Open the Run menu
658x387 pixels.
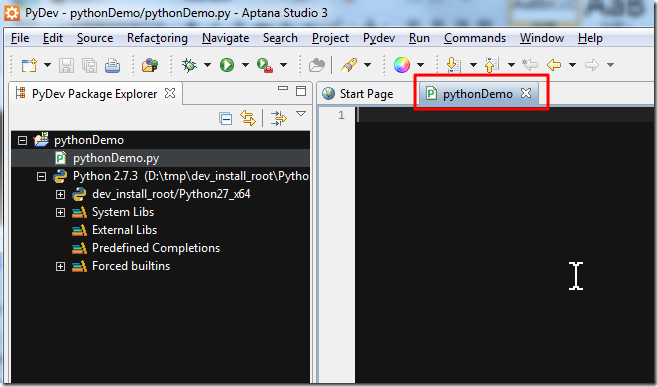[419, 38]
